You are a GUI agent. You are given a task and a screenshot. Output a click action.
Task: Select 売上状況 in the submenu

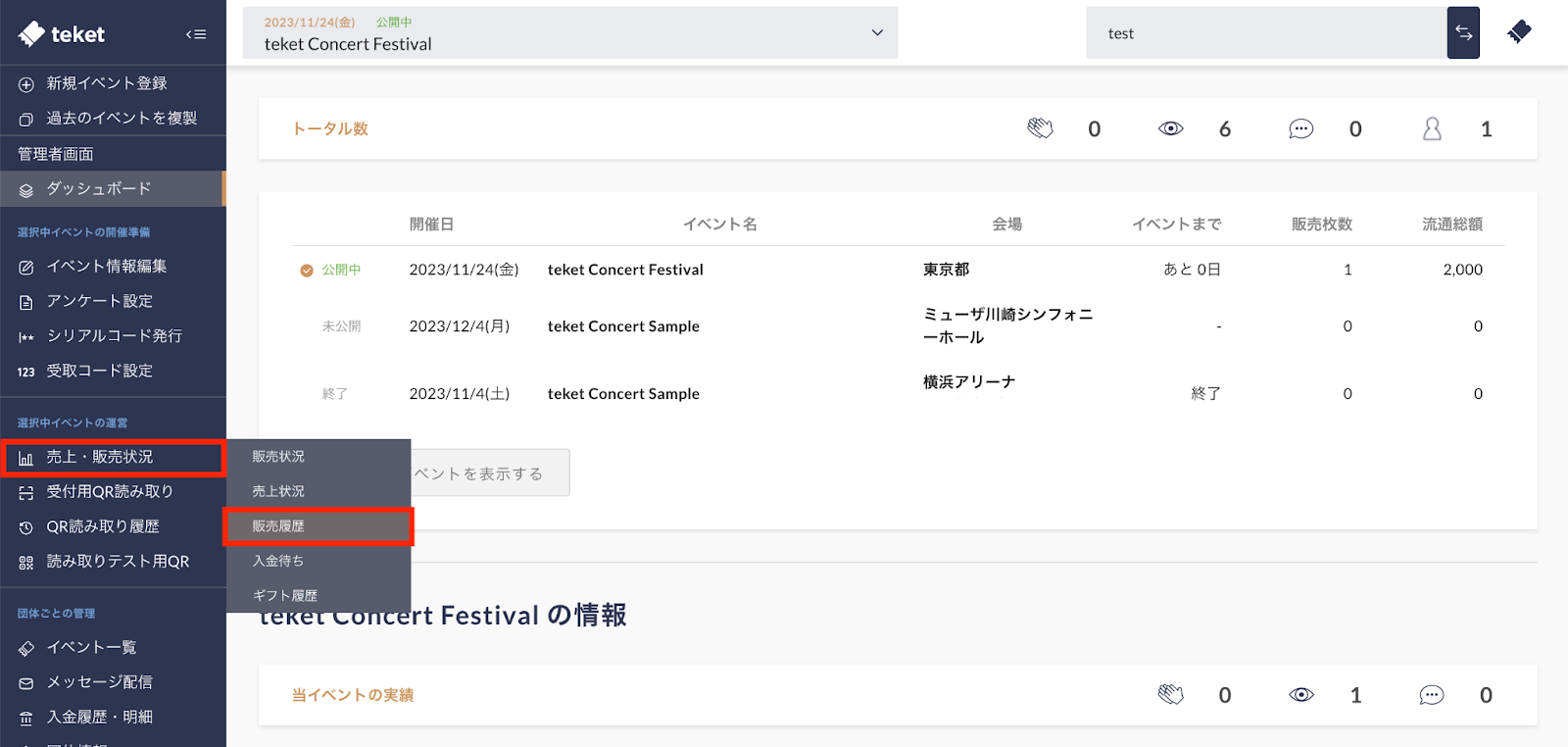coord(278,491)
